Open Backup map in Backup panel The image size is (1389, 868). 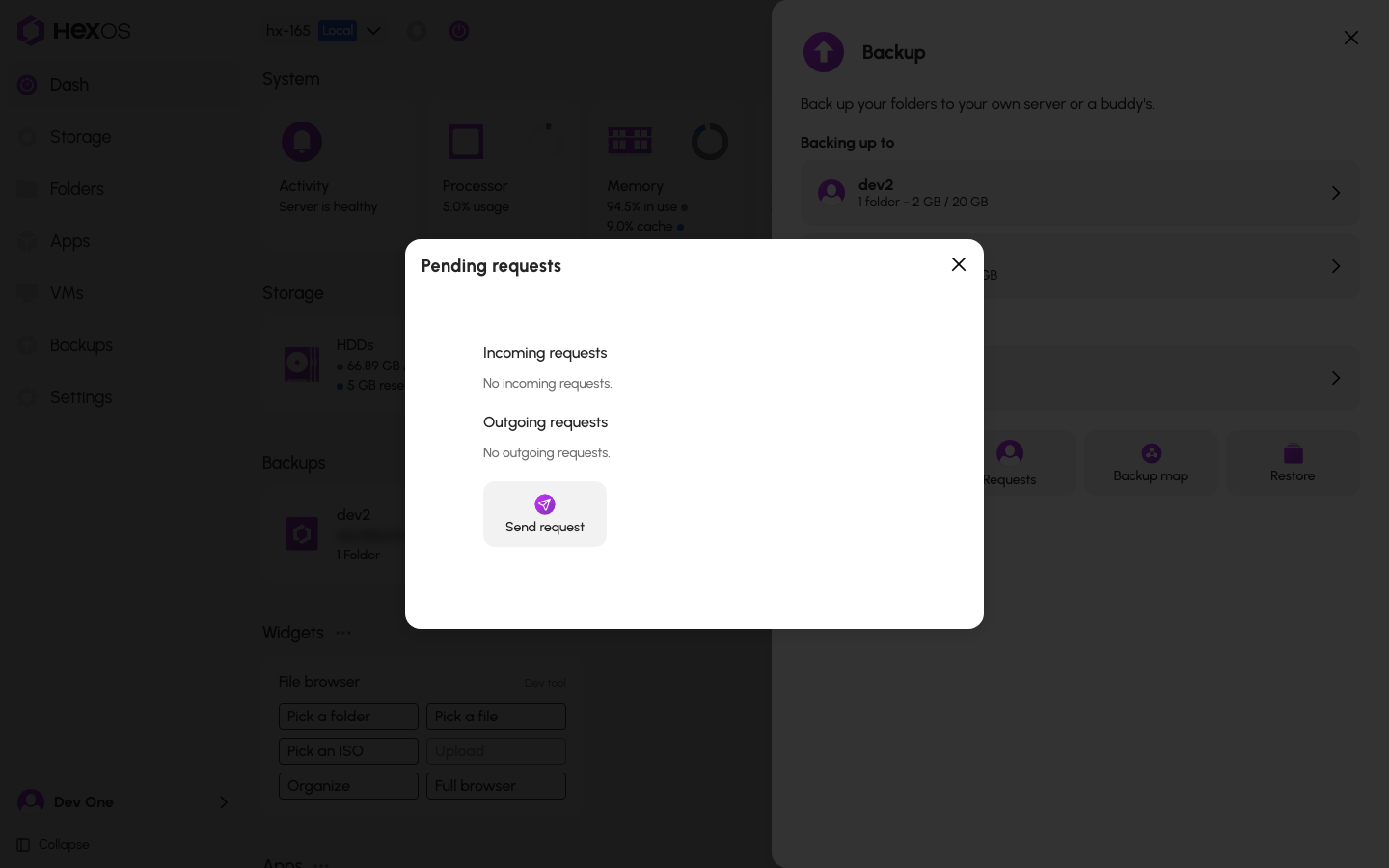[x=1151, y=463]
